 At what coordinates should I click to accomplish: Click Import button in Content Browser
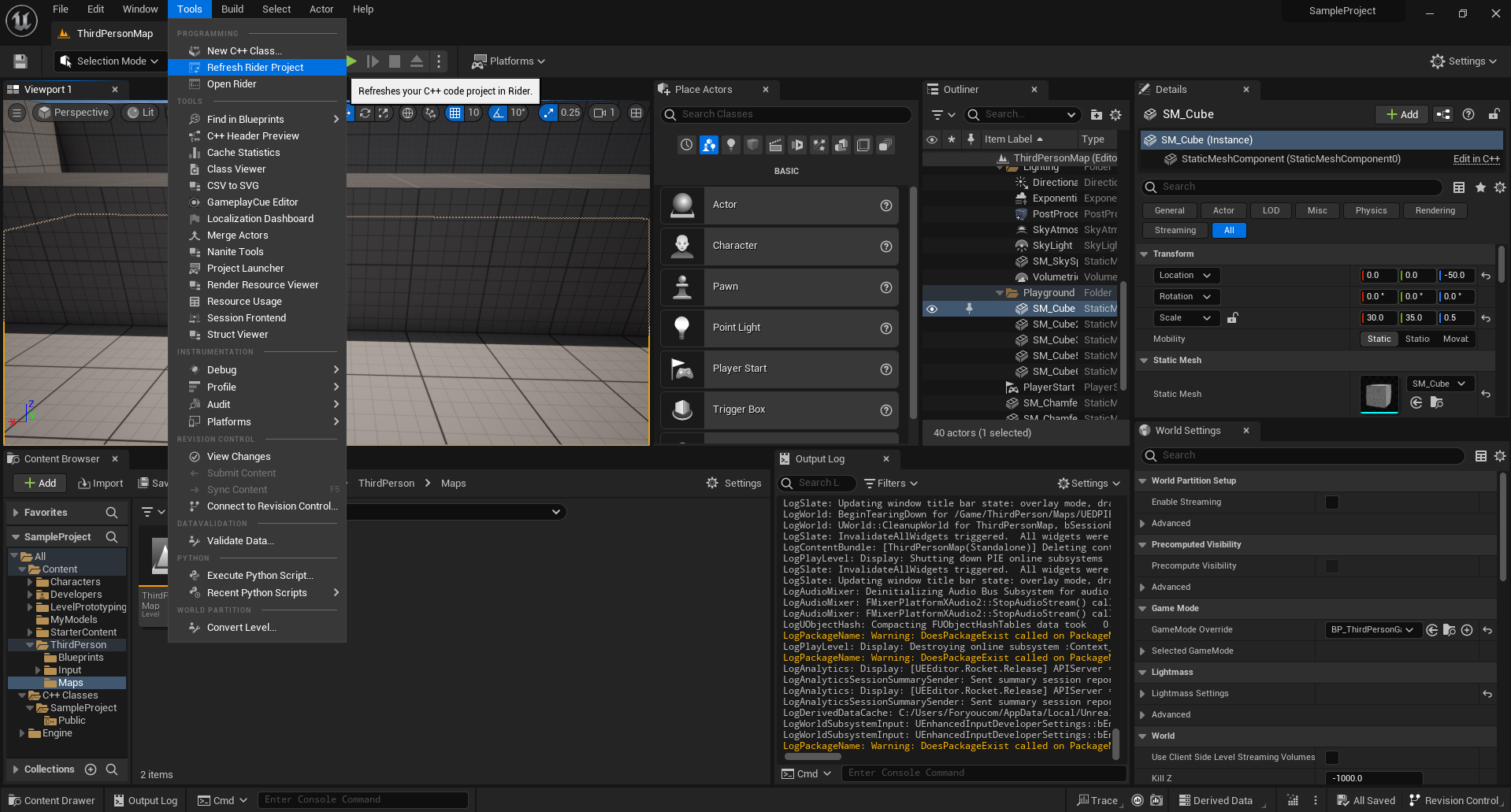coord(100,484)
